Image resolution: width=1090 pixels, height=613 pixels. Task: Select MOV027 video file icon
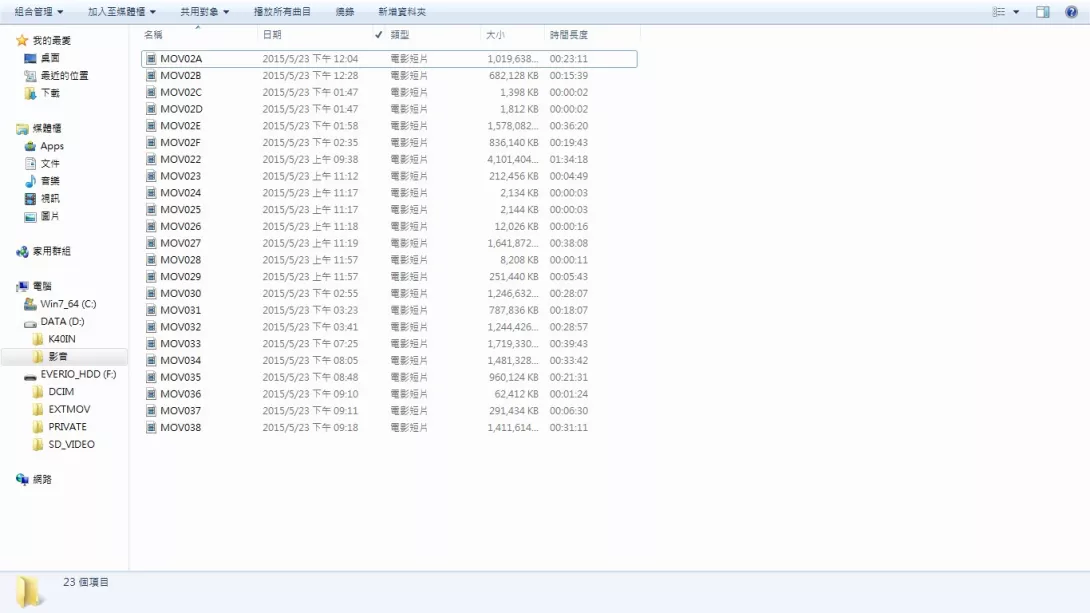[151, 243]
